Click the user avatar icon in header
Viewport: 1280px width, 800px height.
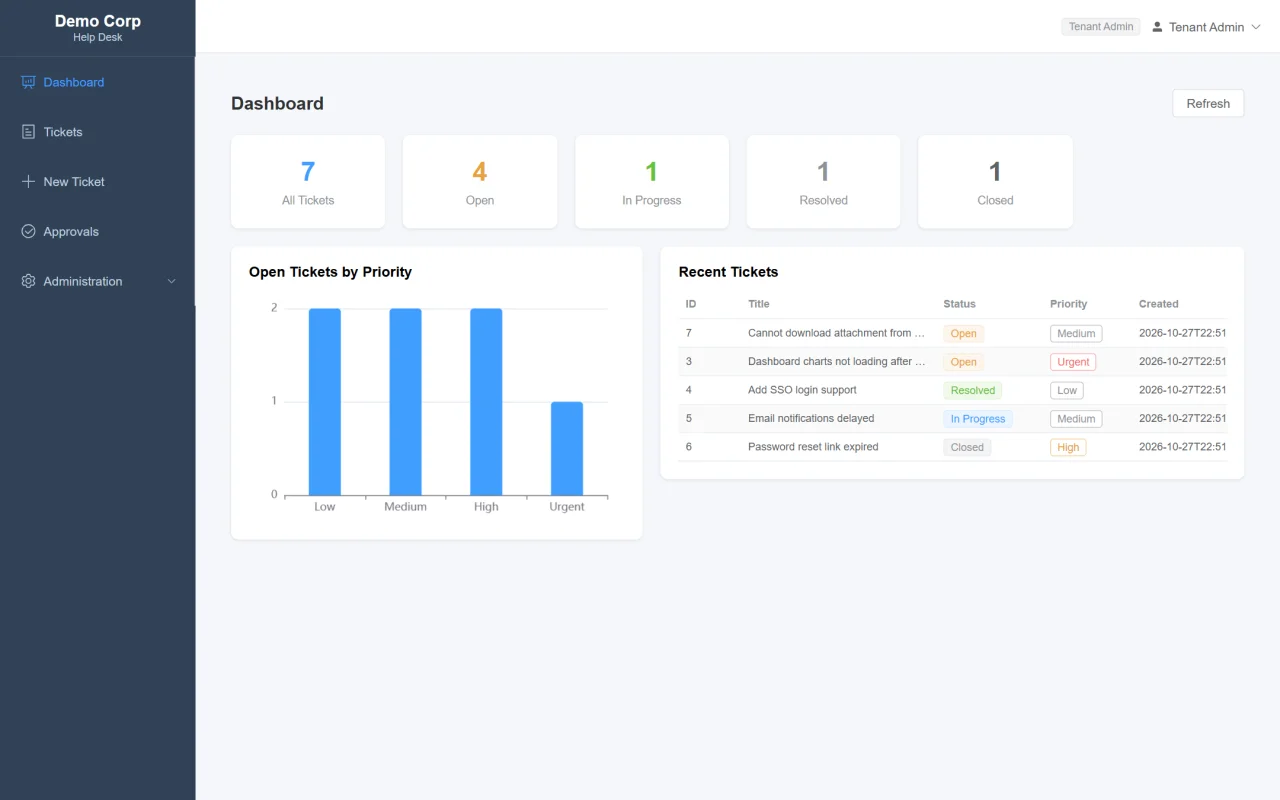(1157, 27)
